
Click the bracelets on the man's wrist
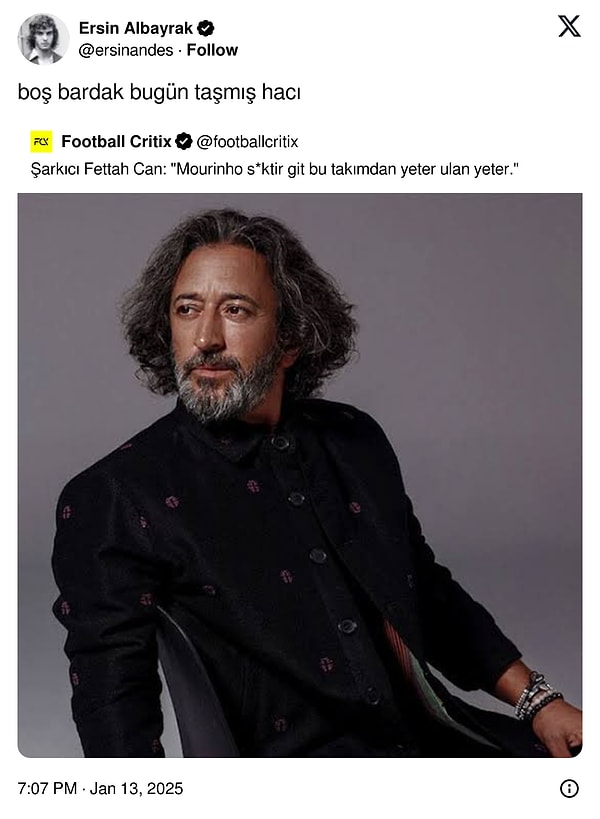[x=536, y=695]
